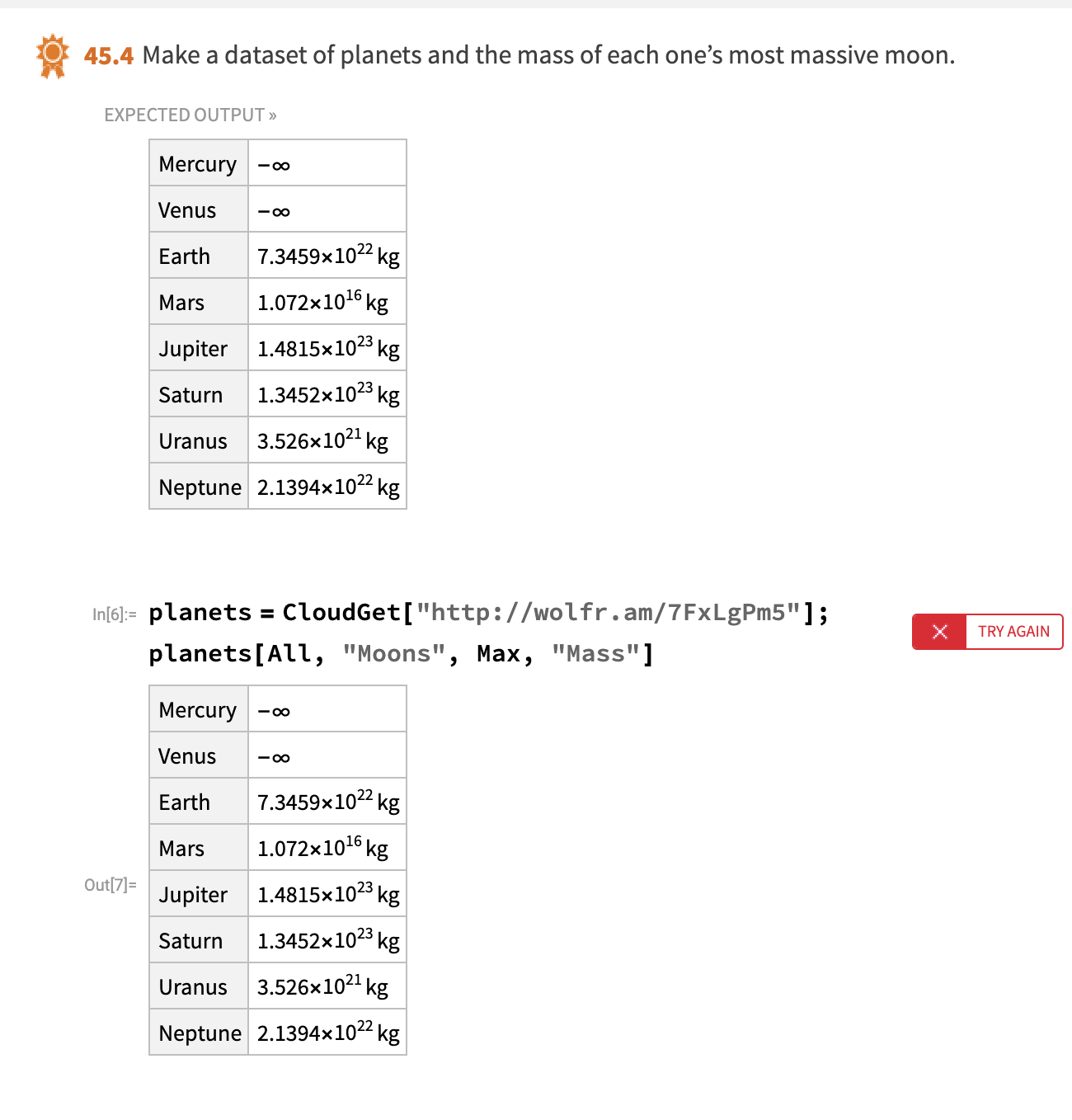The image size is (1072, 1120).
Task: Click the Out[7] output label
Action: click(x=110, y=885)
